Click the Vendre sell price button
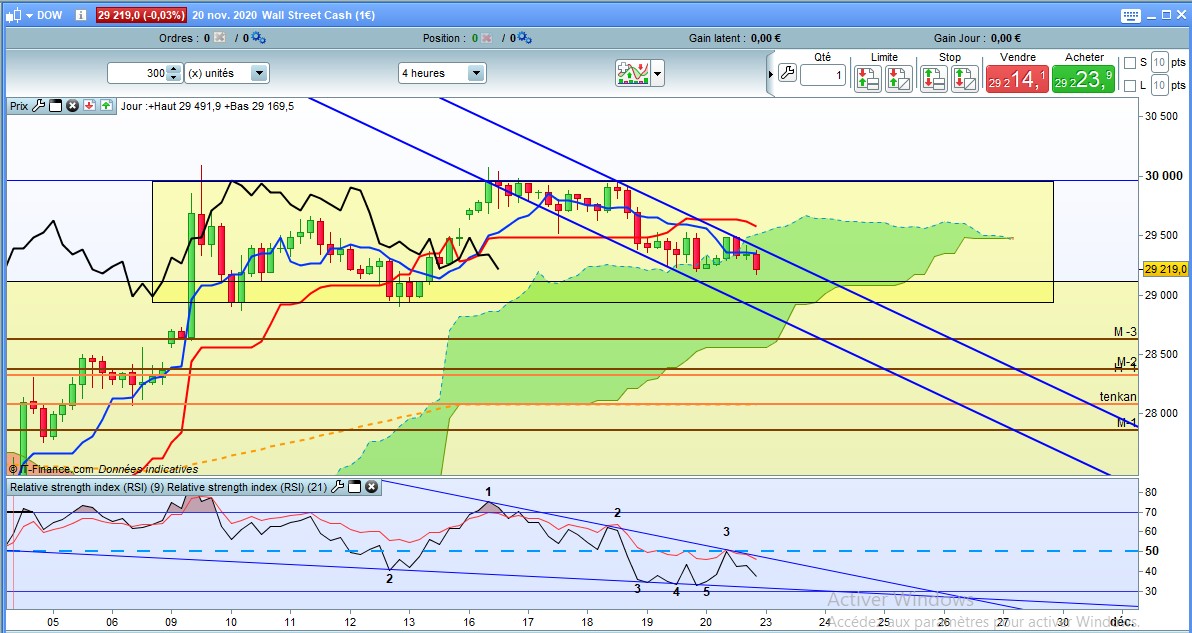Viewport: 1192px width, 633px height. point(1016,79)
